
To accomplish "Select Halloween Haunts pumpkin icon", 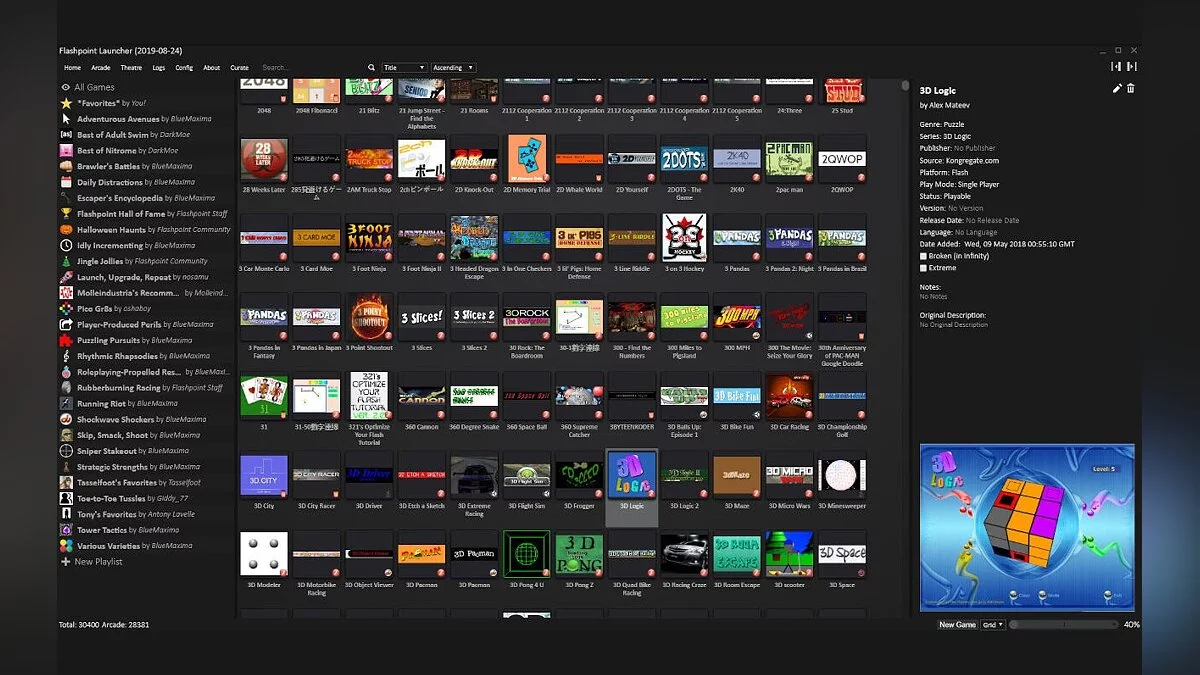I will (66, 229).
